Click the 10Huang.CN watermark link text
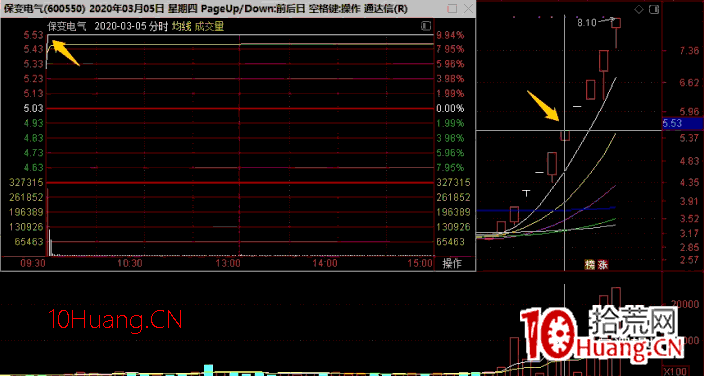Screen dimensions: 704x376 [115, 320]
